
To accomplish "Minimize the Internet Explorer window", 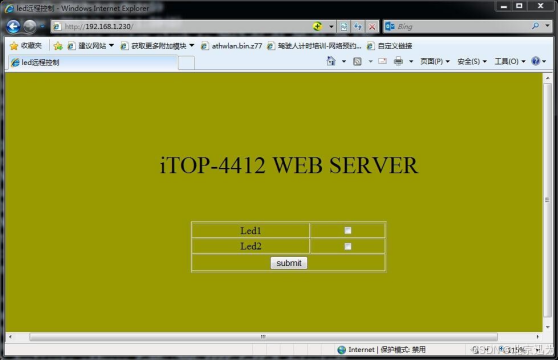I will [503, 6].
